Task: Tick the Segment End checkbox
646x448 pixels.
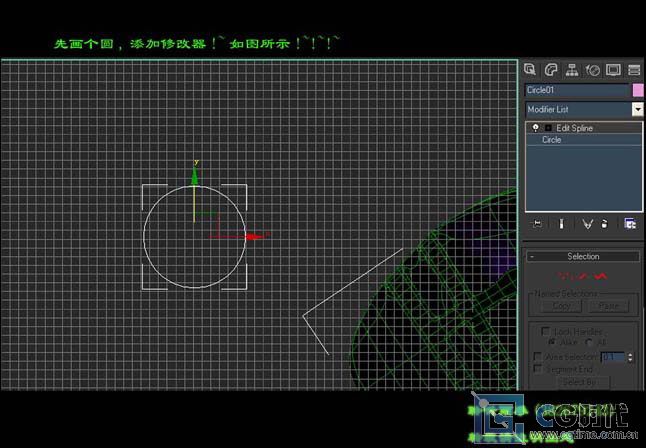Action: pos(538,369)
